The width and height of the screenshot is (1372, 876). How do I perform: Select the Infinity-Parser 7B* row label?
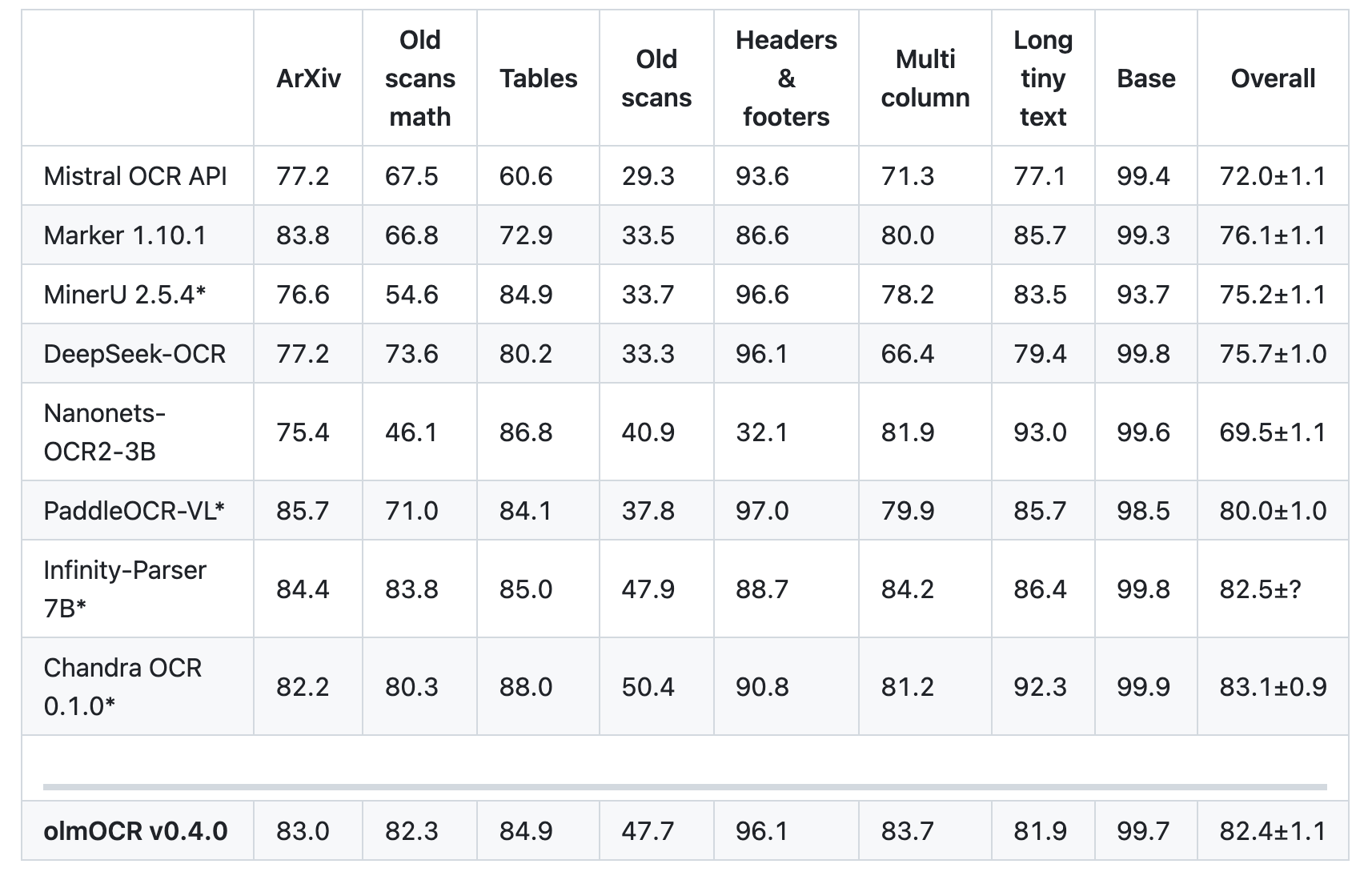[x=125, y=589]
